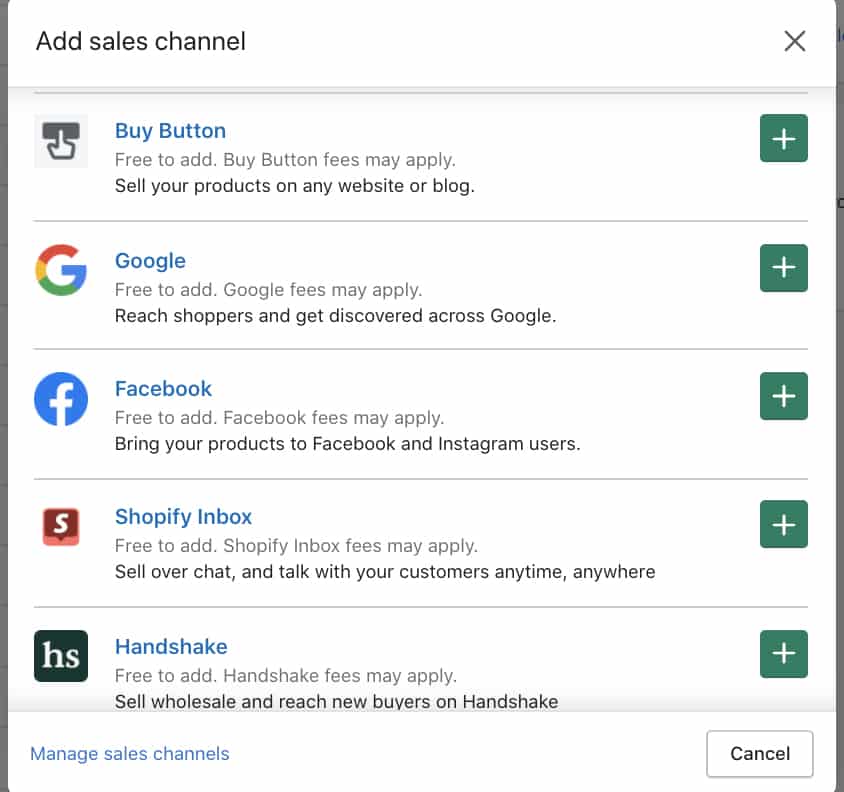Add the Facebook sales channel

[783, 396]
